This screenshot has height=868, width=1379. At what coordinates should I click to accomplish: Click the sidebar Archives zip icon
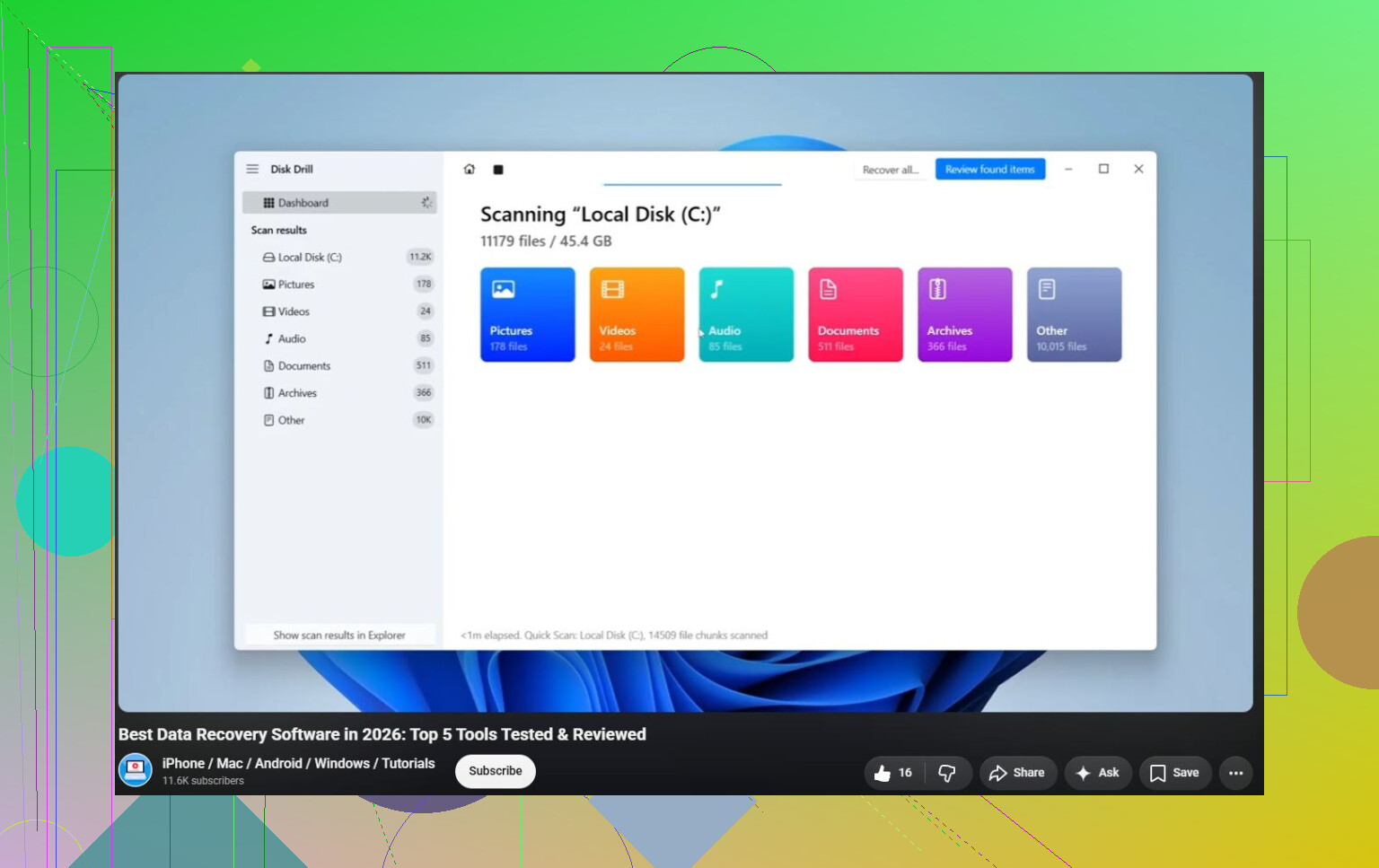coord(268,393)
